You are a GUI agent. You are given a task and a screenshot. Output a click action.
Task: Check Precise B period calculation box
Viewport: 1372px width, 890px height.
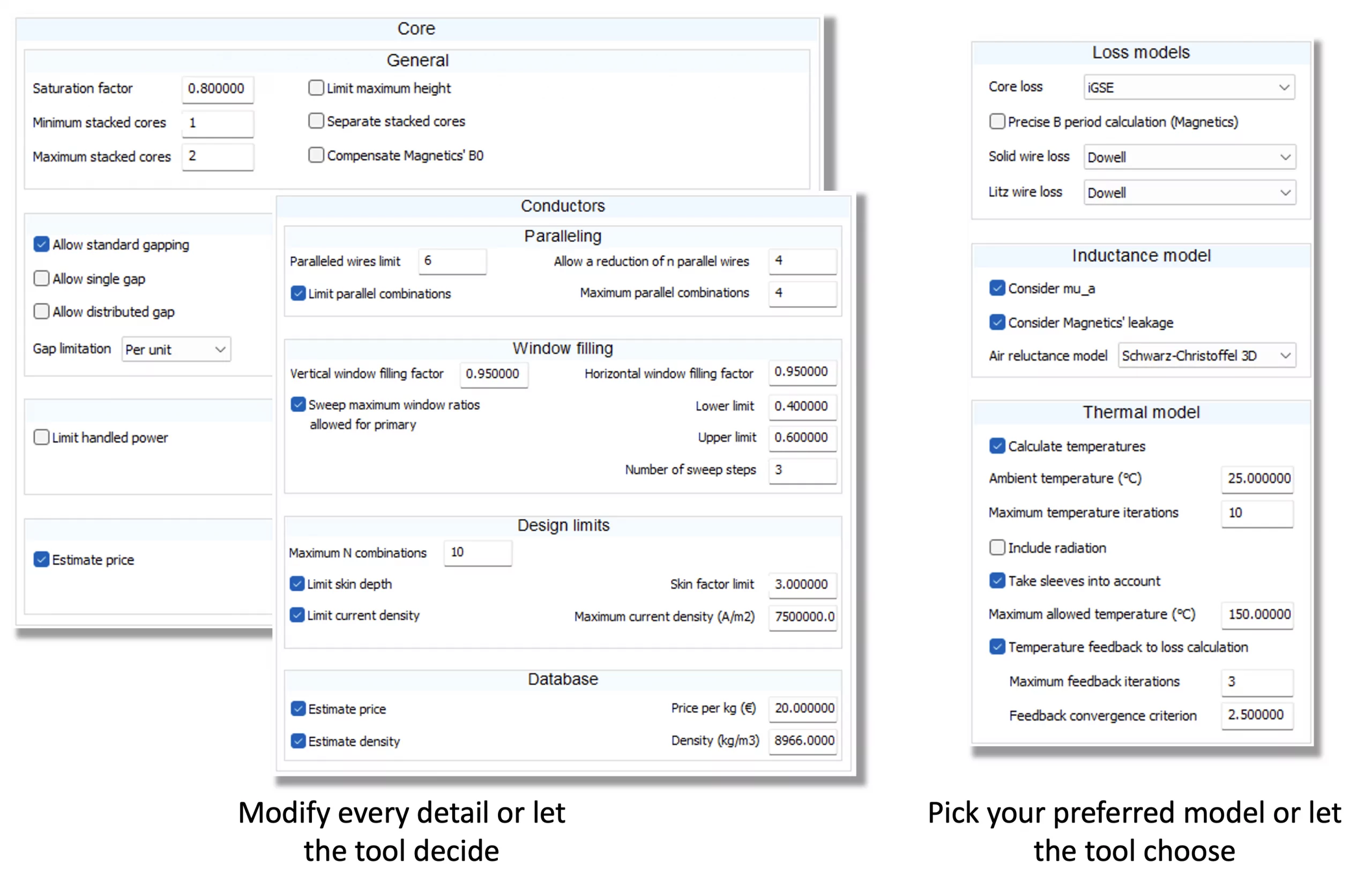click(997, 122)
